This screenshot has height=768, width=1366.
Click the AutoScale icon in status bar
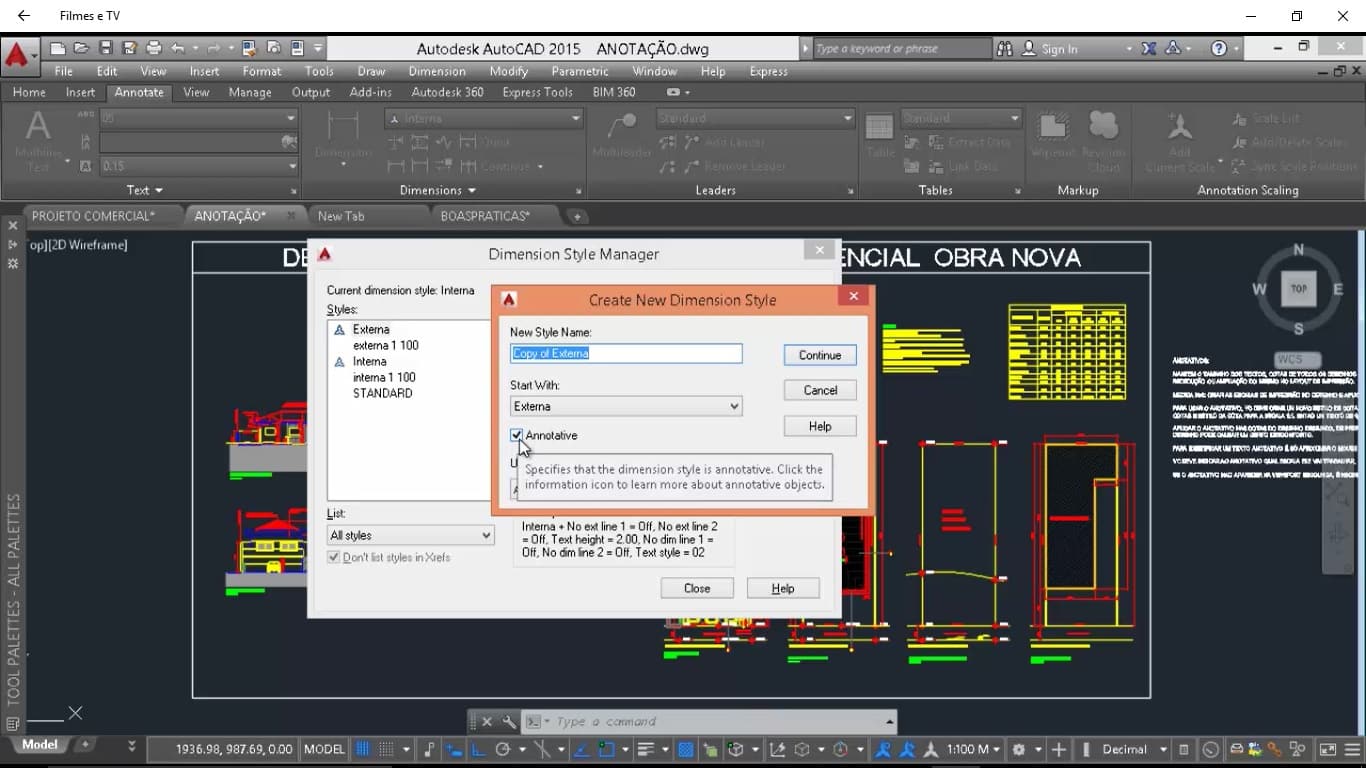[x=908, y=749]
